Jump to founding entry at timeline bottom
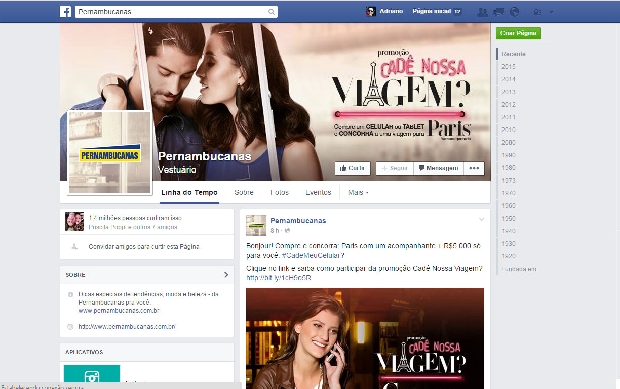Screen dimensions: 620x389 point(519,269)
